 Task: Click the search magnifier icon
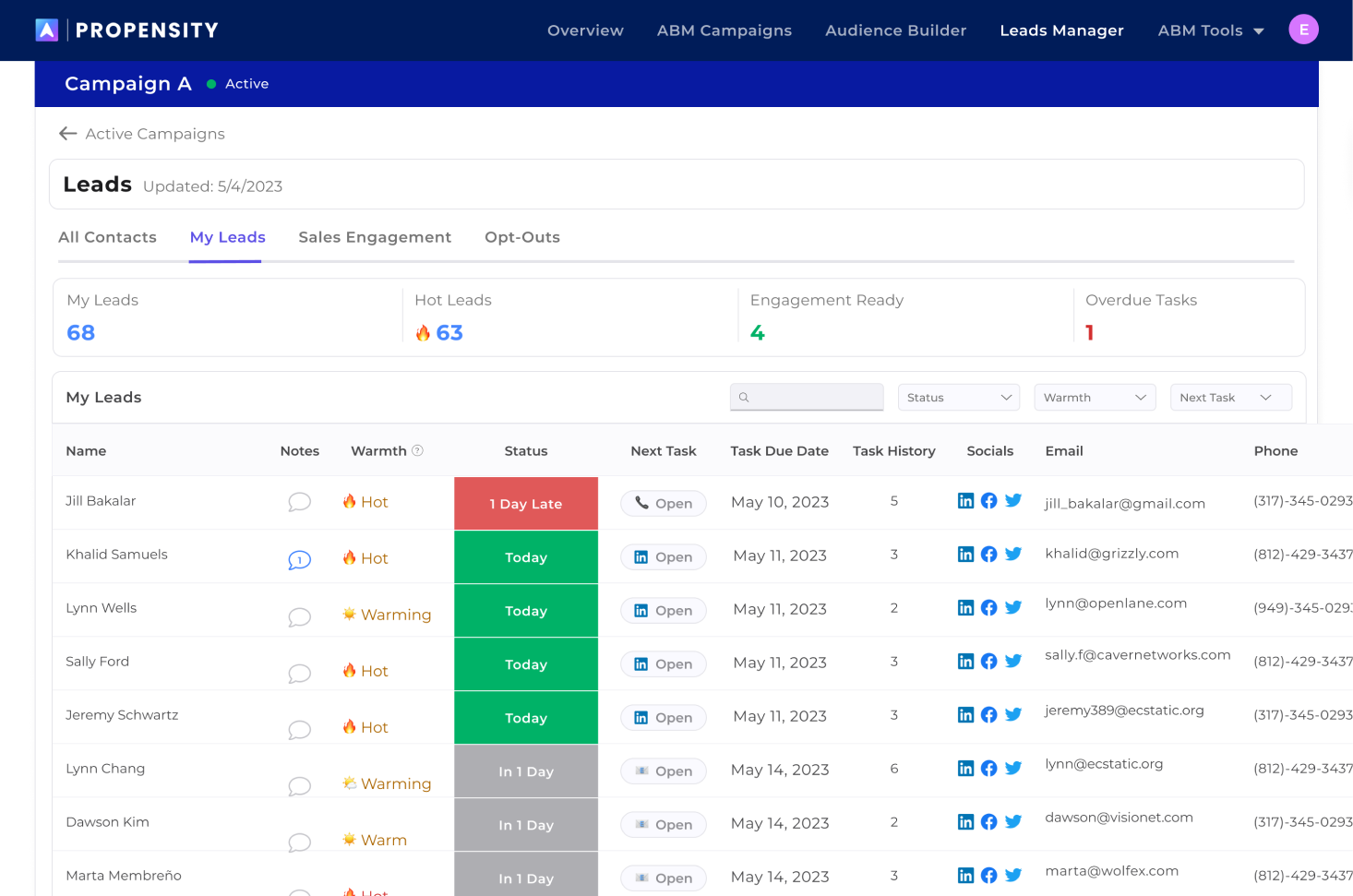[x=744, y=398]
